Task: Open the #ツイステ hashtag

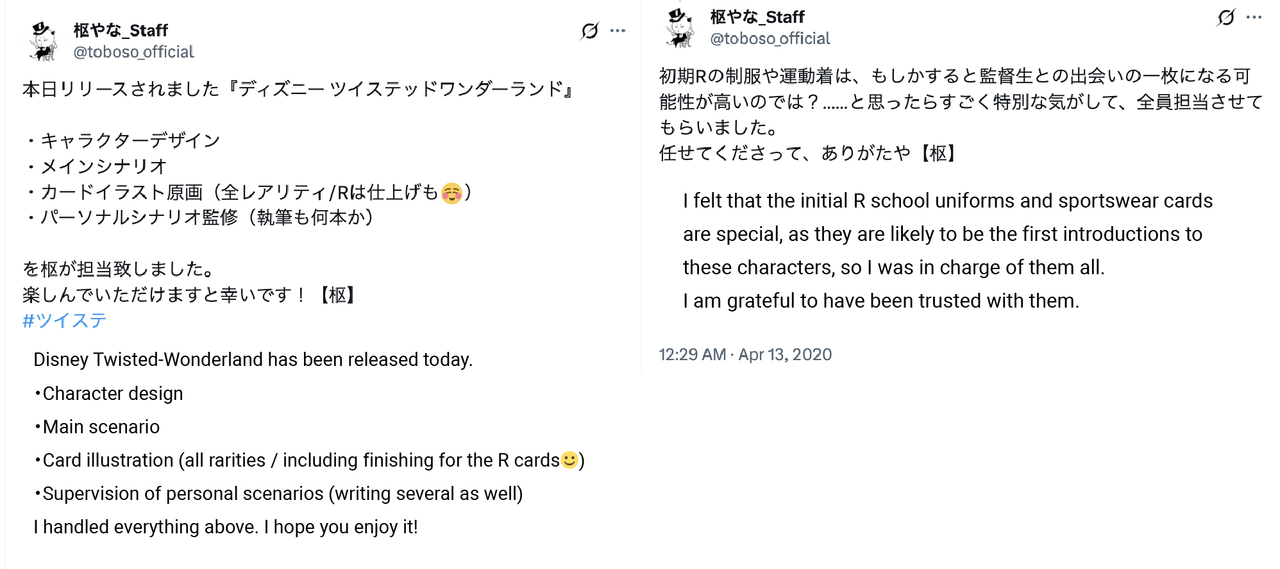Action: click(x=64, y=321)
